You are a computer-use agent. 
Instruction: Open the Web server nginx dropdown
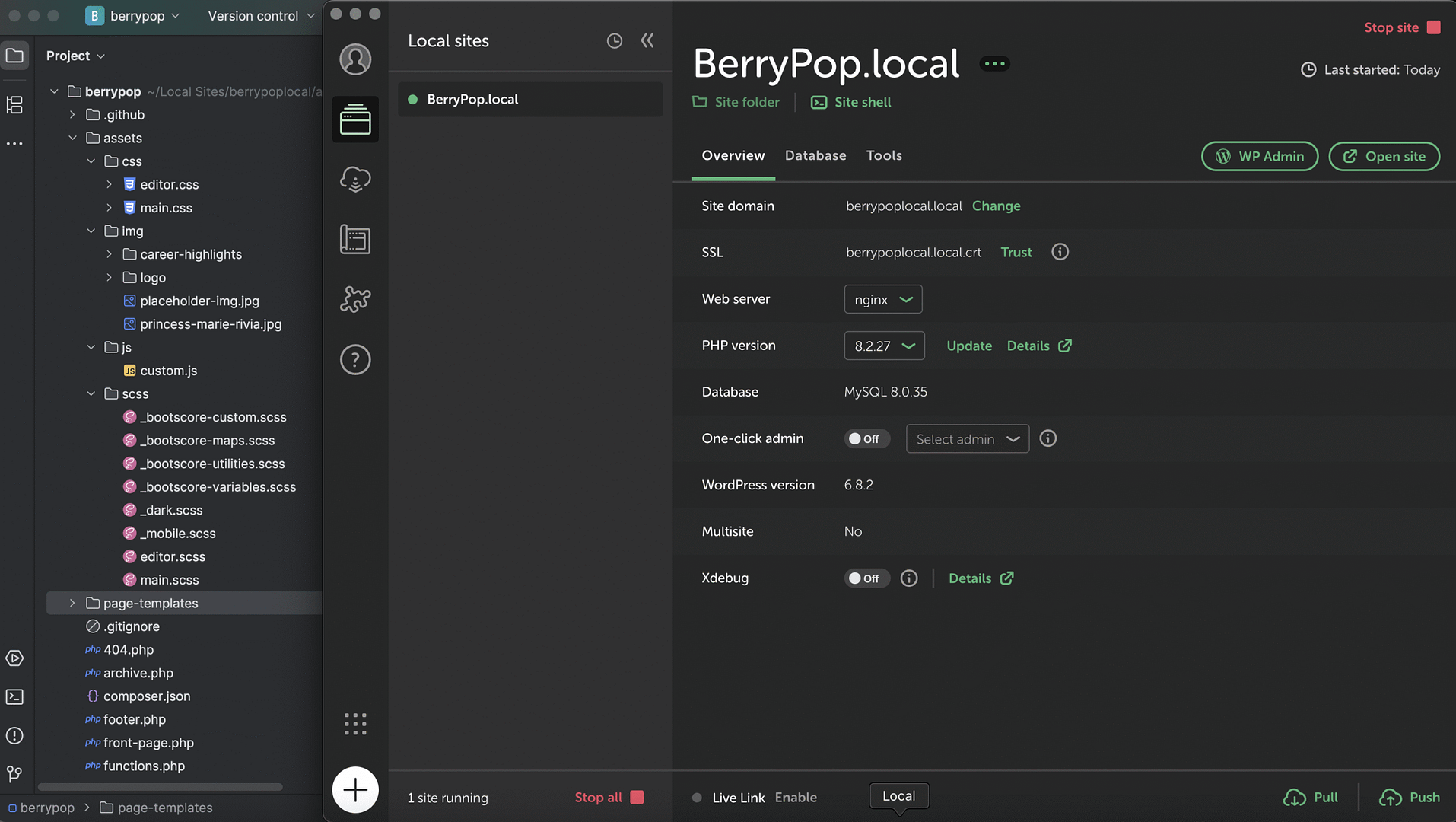[x=882, y=299]
